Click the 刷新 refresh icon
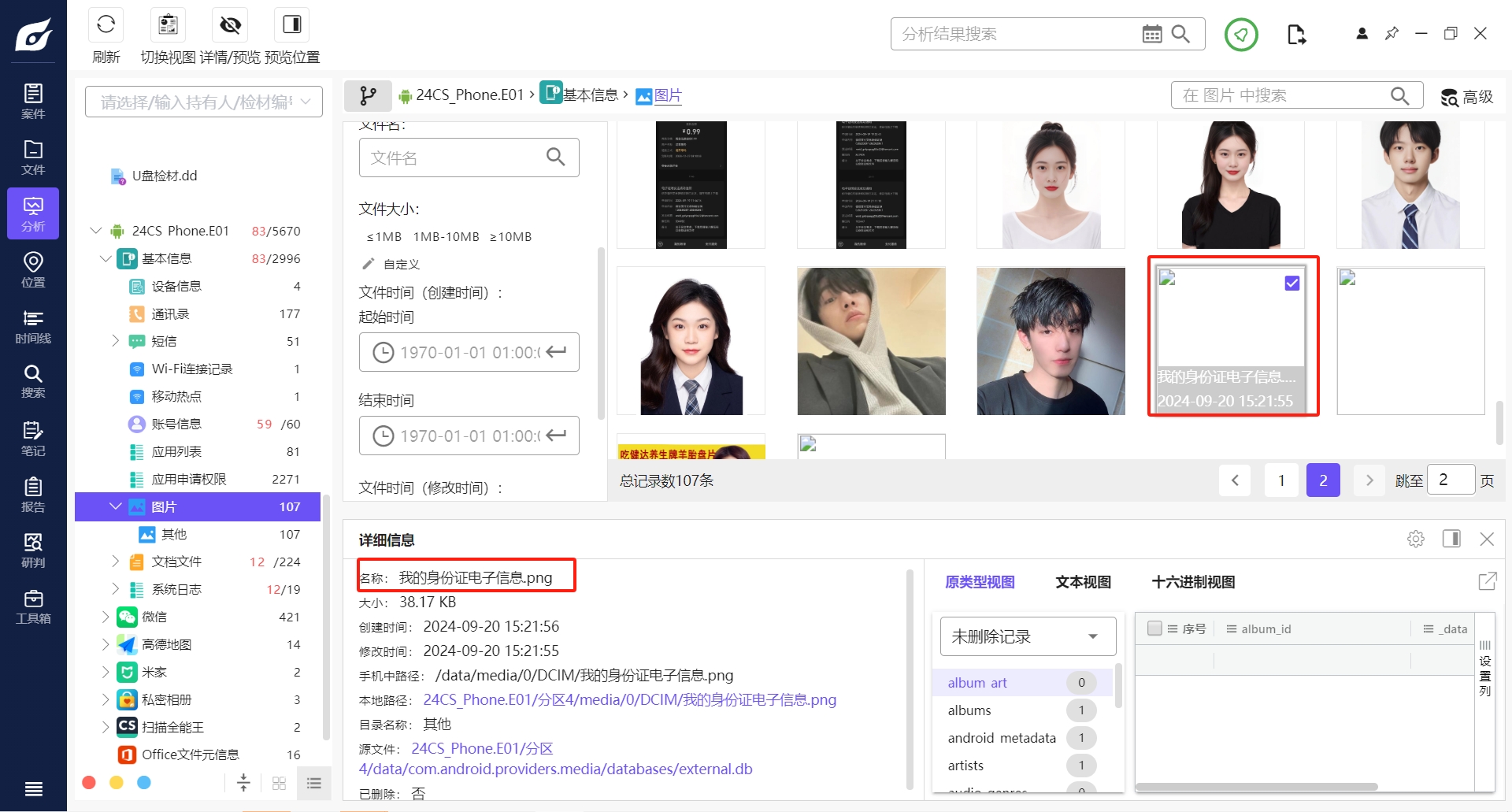The height and width of the screenshot is (812, 1512). [x=106, y=24]
